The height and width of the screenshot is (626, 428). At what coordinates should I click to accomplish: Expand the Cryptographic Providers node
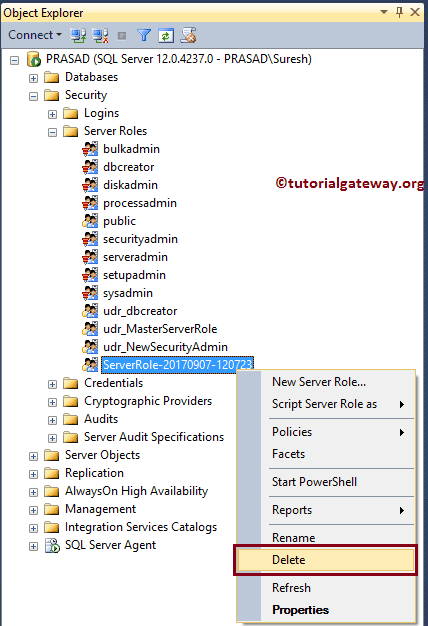52,402
